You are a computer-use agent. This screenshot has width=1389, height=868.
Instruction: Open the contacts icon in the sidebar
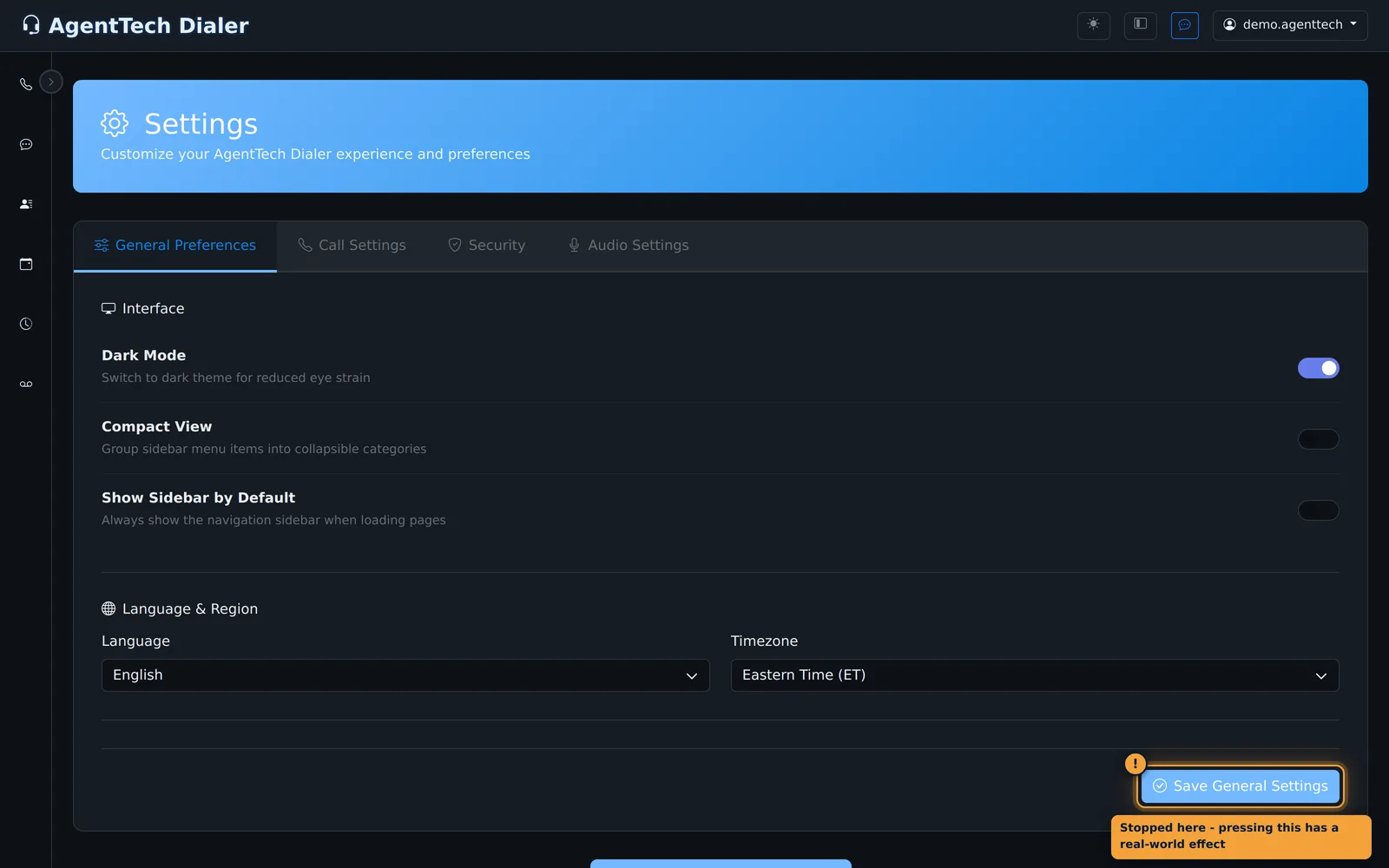point(26,204)
